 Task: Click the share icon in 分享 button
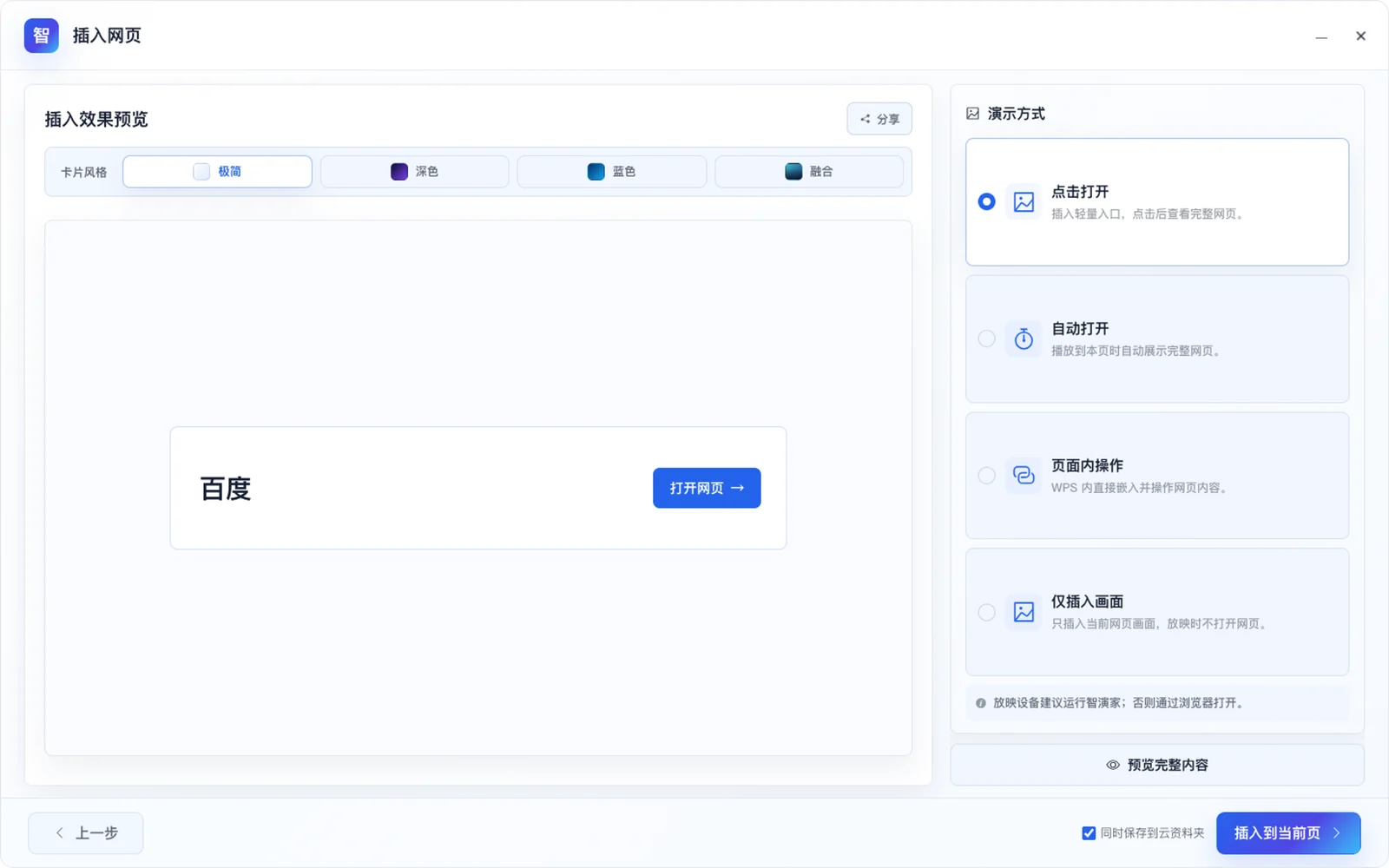(x=866, y=119)
